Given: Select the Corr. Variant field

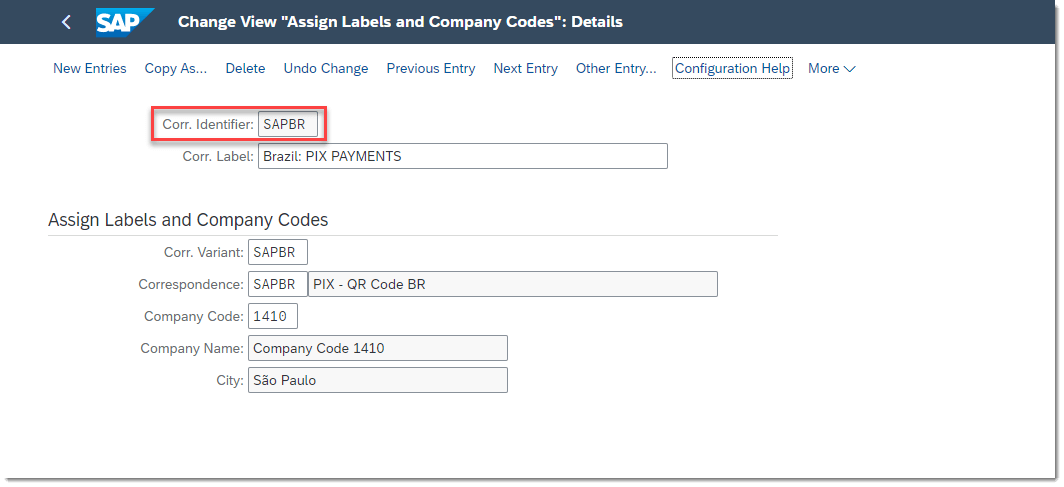Looking at the screenshot, I should (278, 252).
